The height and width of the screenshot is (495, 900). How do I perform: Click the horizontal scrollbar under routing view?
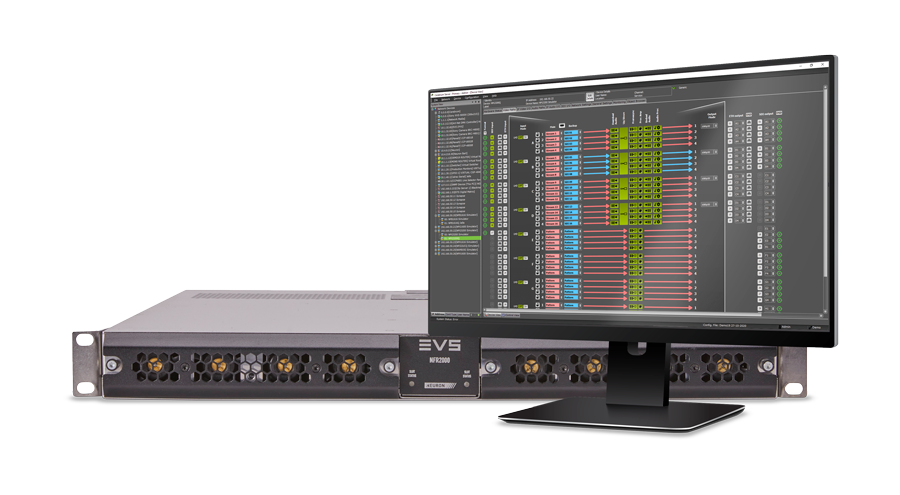623,311
